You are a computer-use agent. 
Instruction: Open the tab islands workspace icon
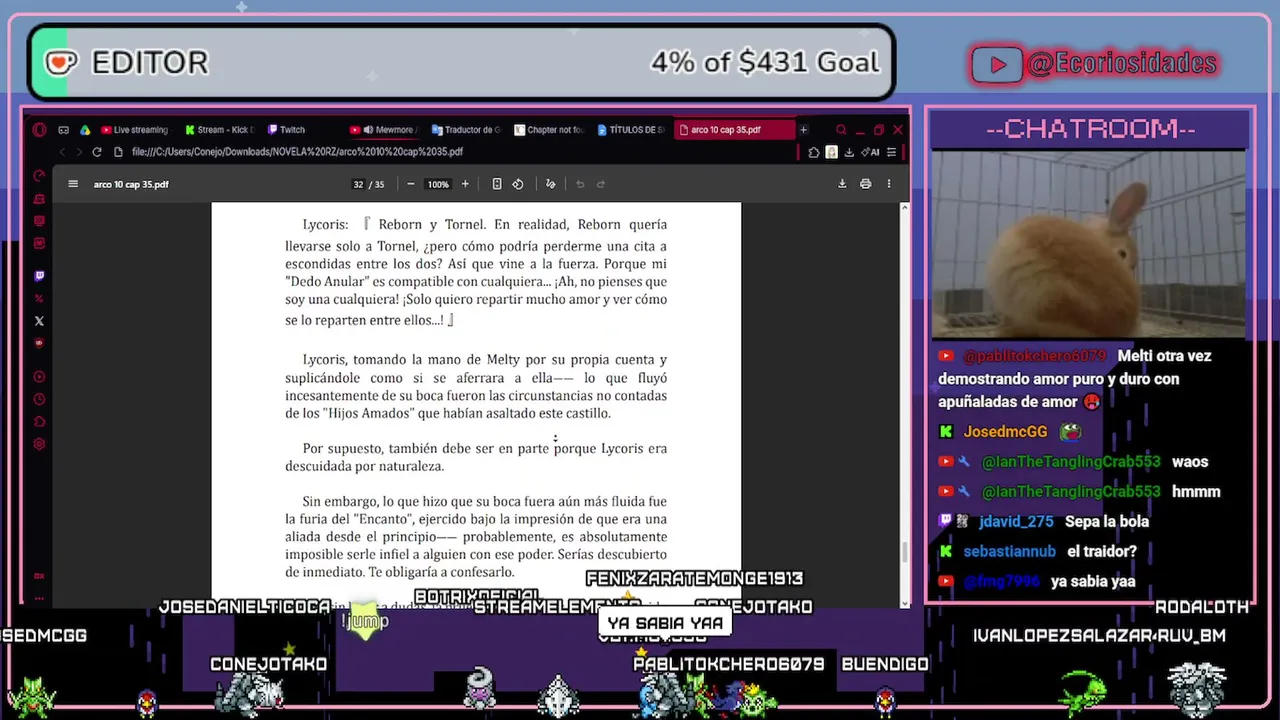coord(63,130)
